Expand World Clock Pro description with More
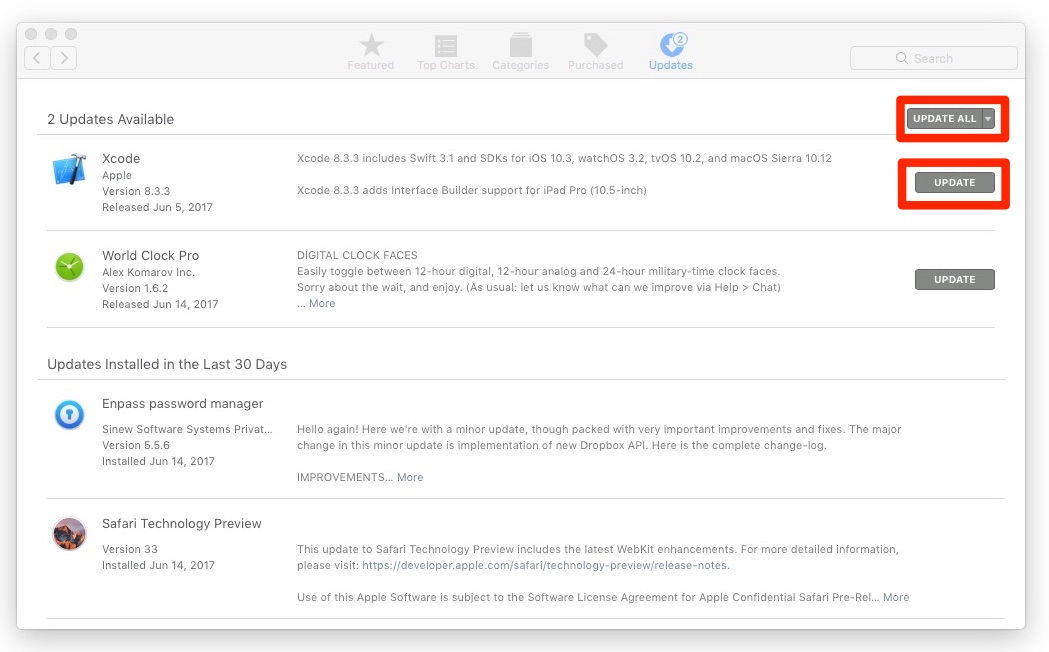Screen dimensions: 1049x652 click(322, 303)
